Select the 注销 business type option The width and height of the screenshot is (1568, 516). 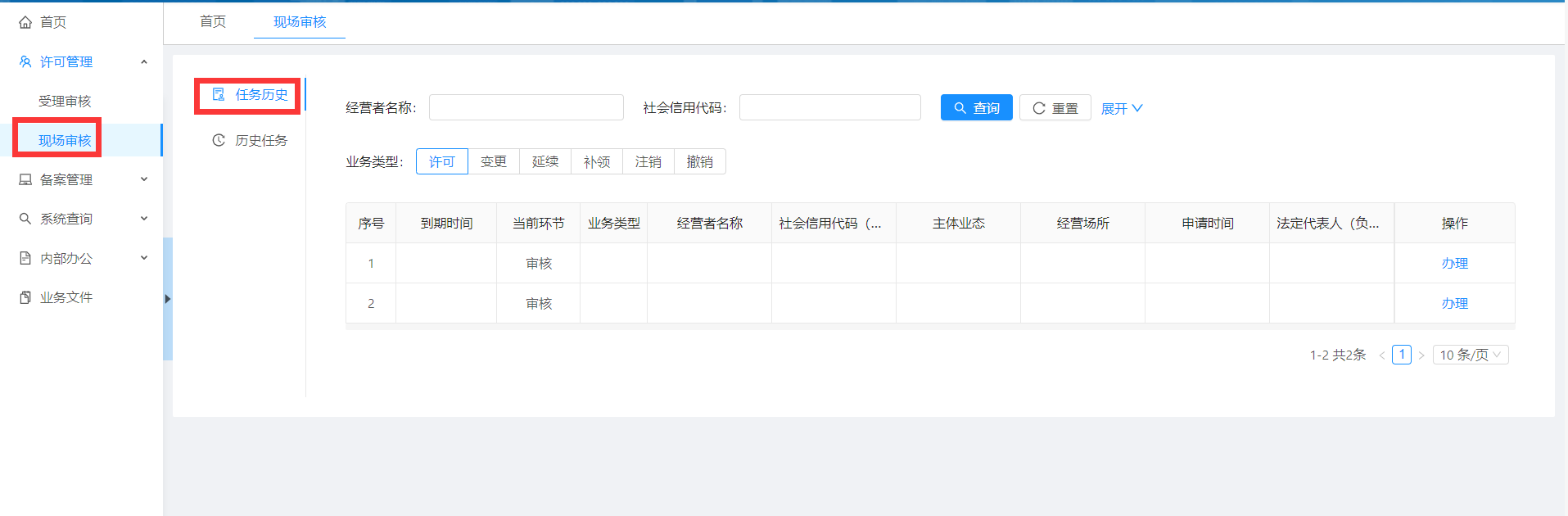648,161
